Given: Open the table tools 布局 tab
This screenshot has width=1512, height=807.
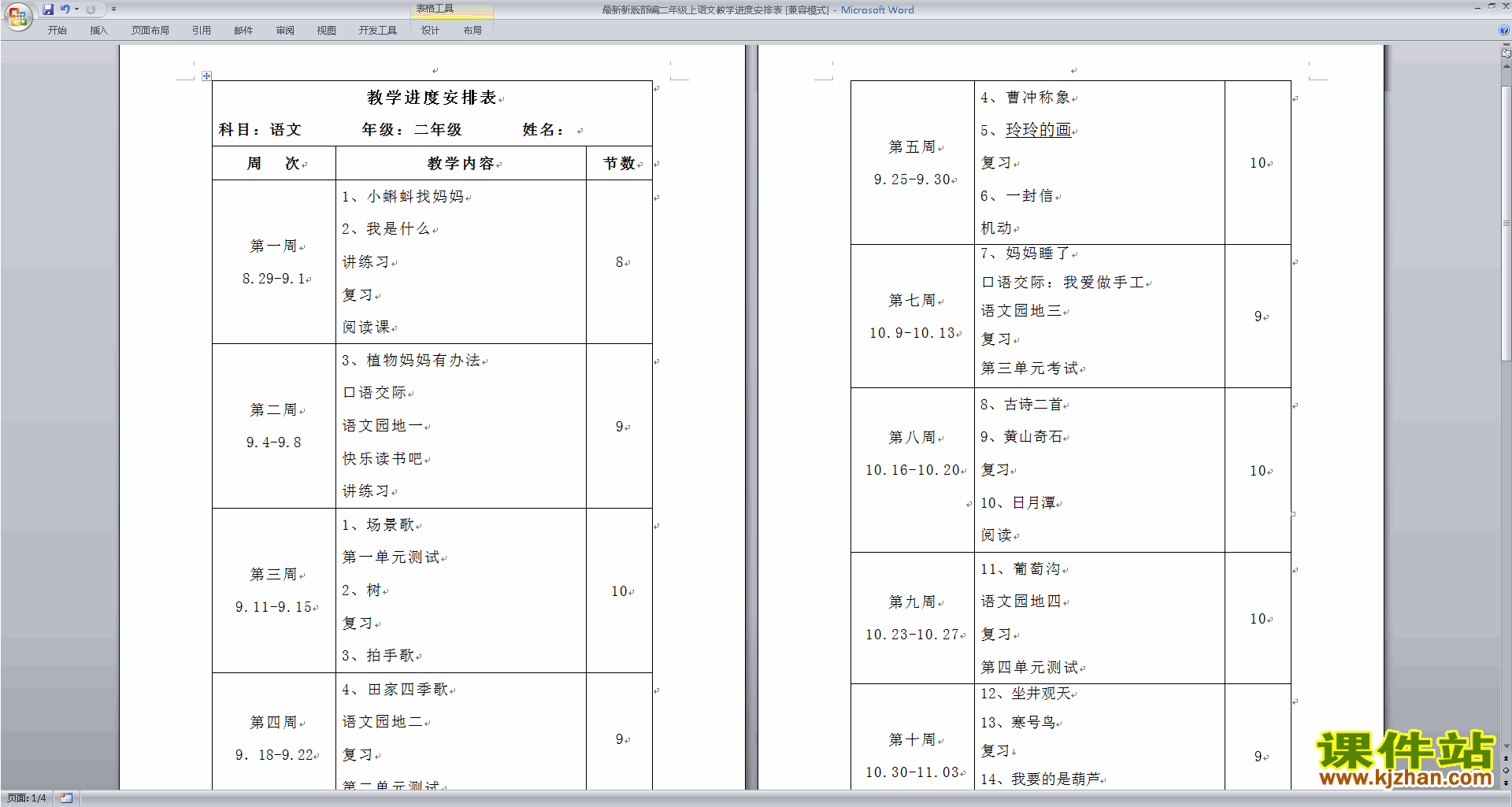Looking at the screenshot, I should coord(472,31).
